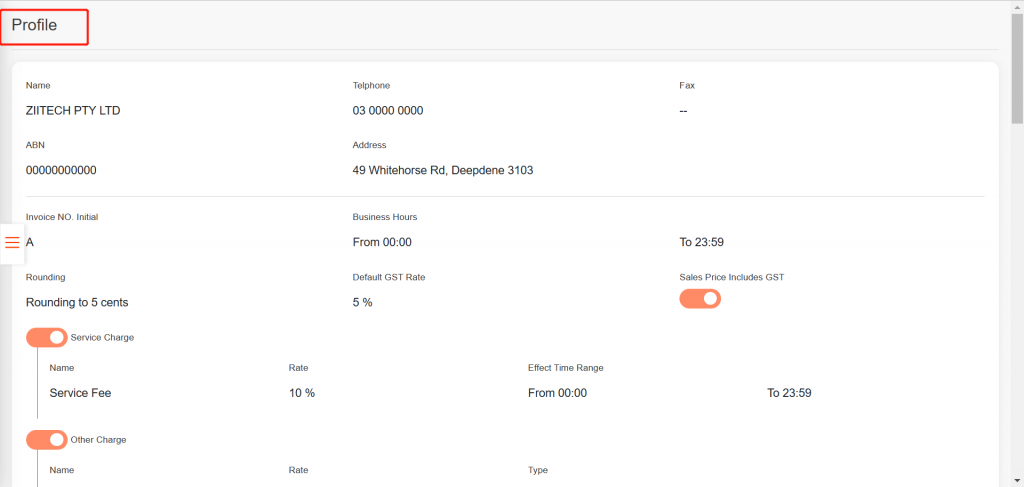Disable the Service Charge toggle

point(46,338)
